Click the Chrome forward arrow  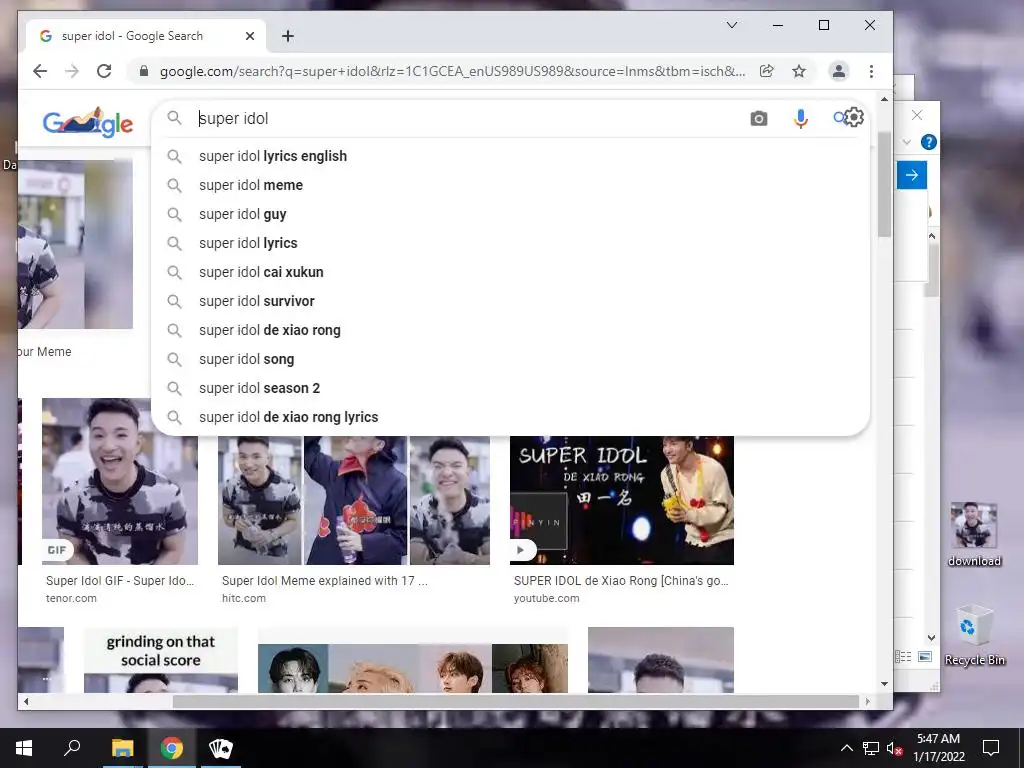[72, 71]
